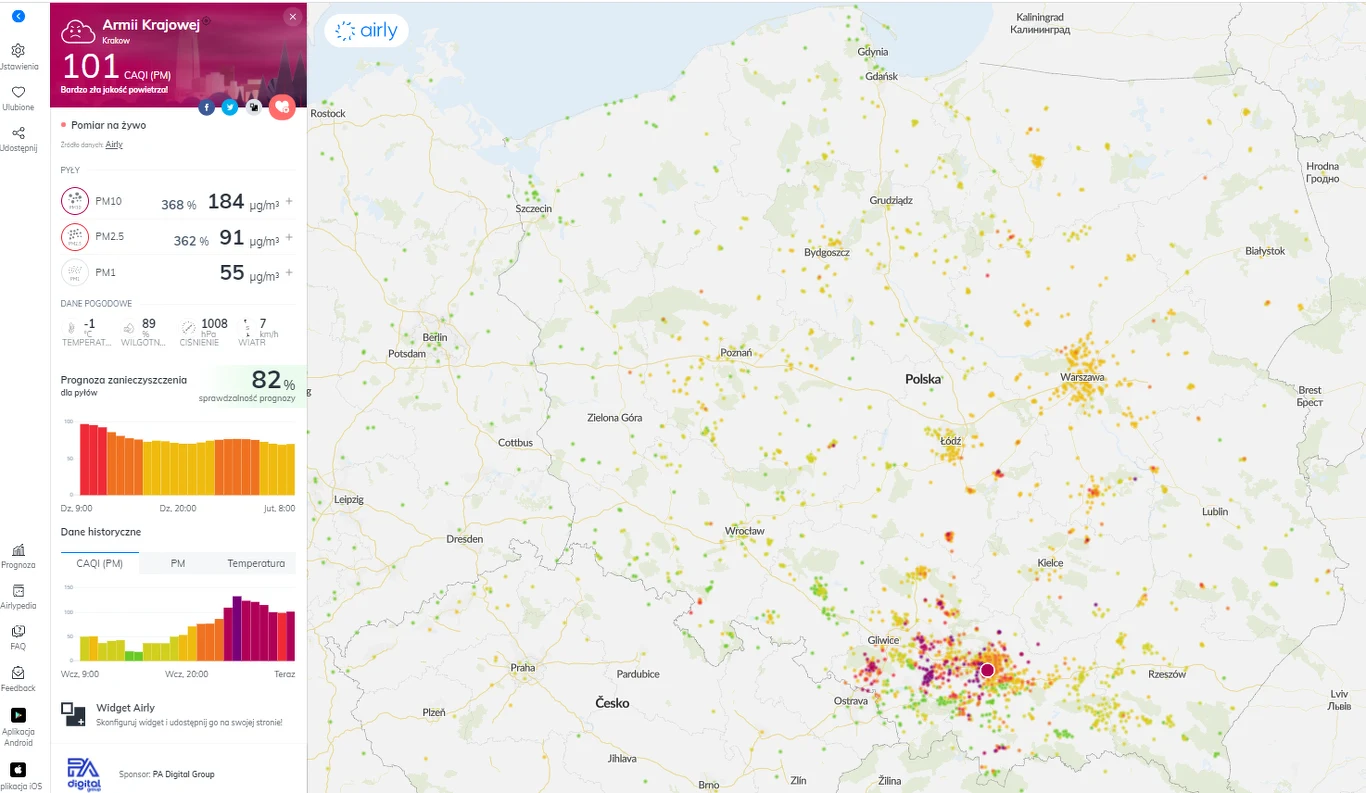
Task: Select the CAQI (PM) history tab
Action: pyautogui.click(x=100, y=563)
